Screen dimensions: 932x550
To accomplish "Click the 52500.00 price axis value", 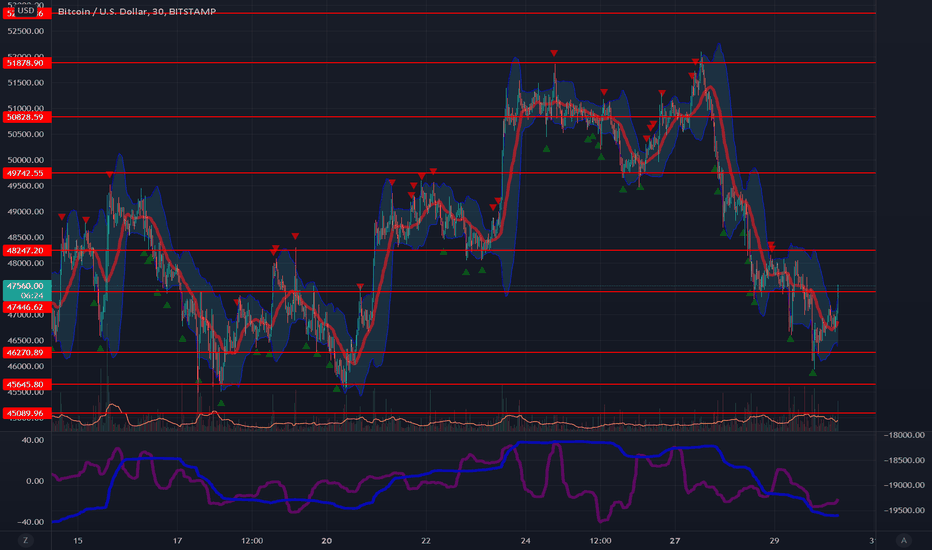I will (x=26, y=31).
